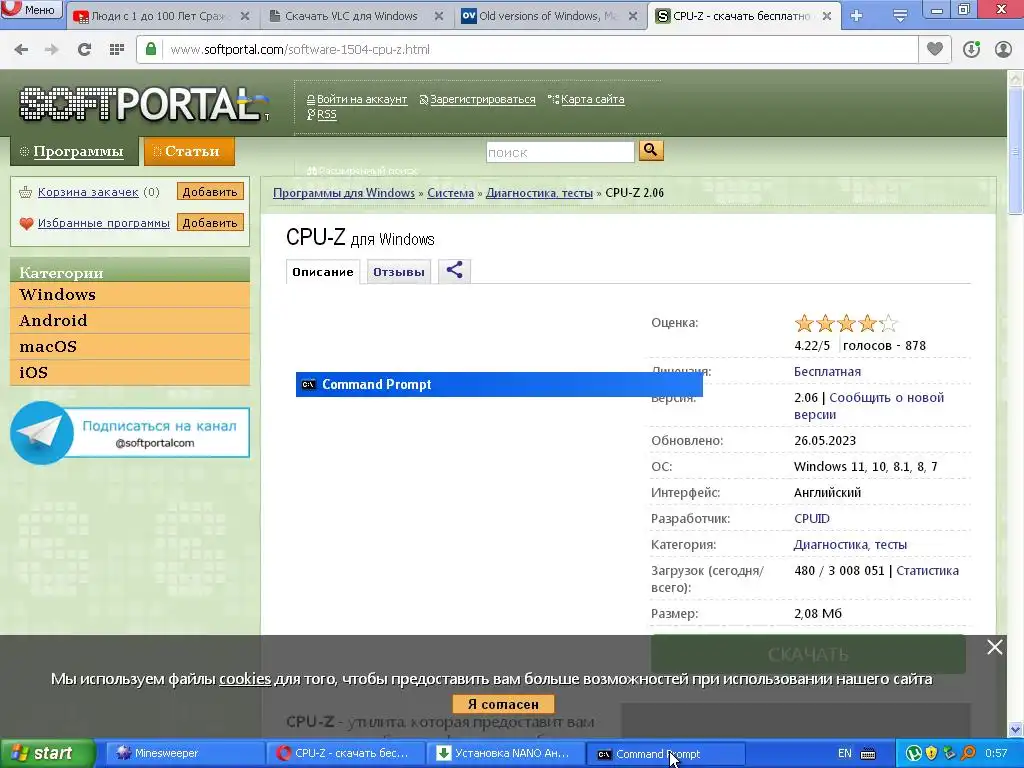Switch to Minesweeper in the taskbar

184,754
